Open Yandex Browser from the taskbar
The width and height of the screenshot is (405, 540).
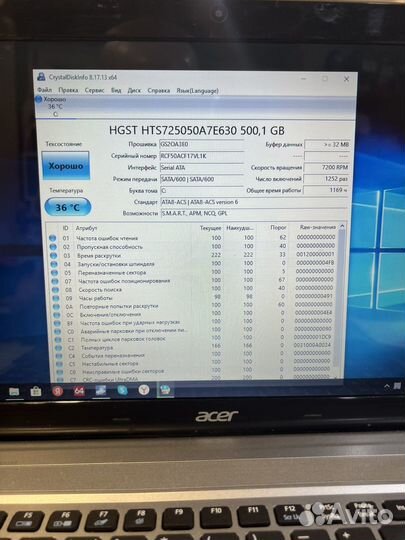click(144, 390)
